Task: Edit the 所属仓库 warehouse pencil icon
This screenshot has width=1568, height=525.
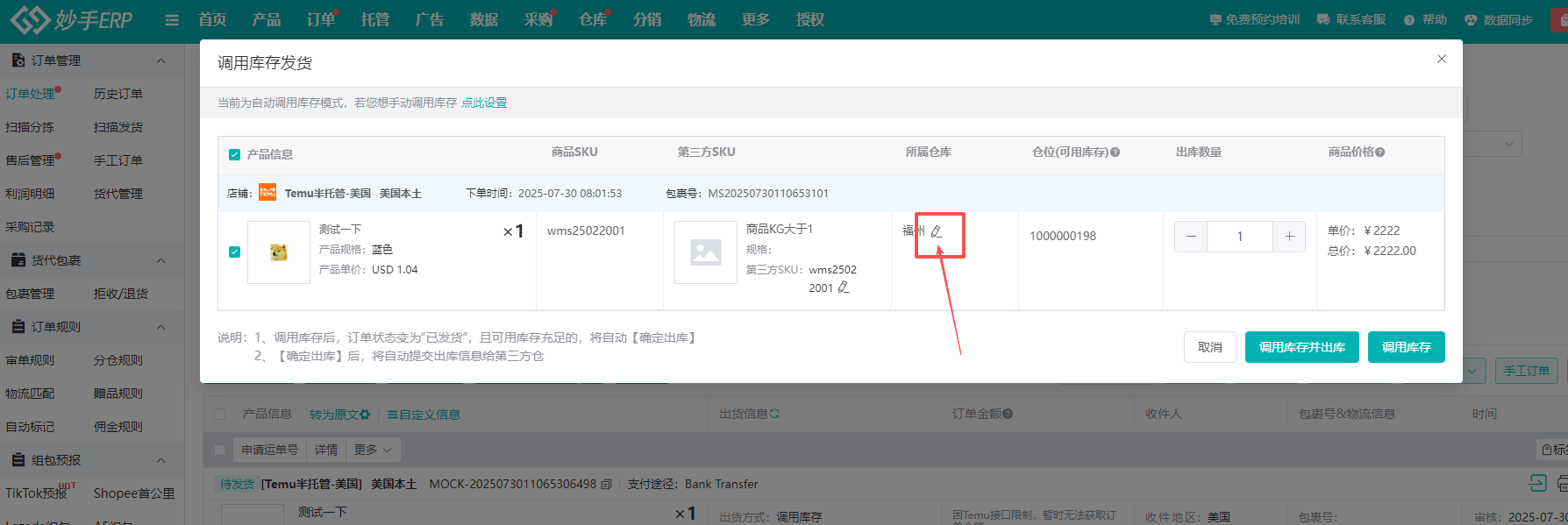Action: coord(937,231)
